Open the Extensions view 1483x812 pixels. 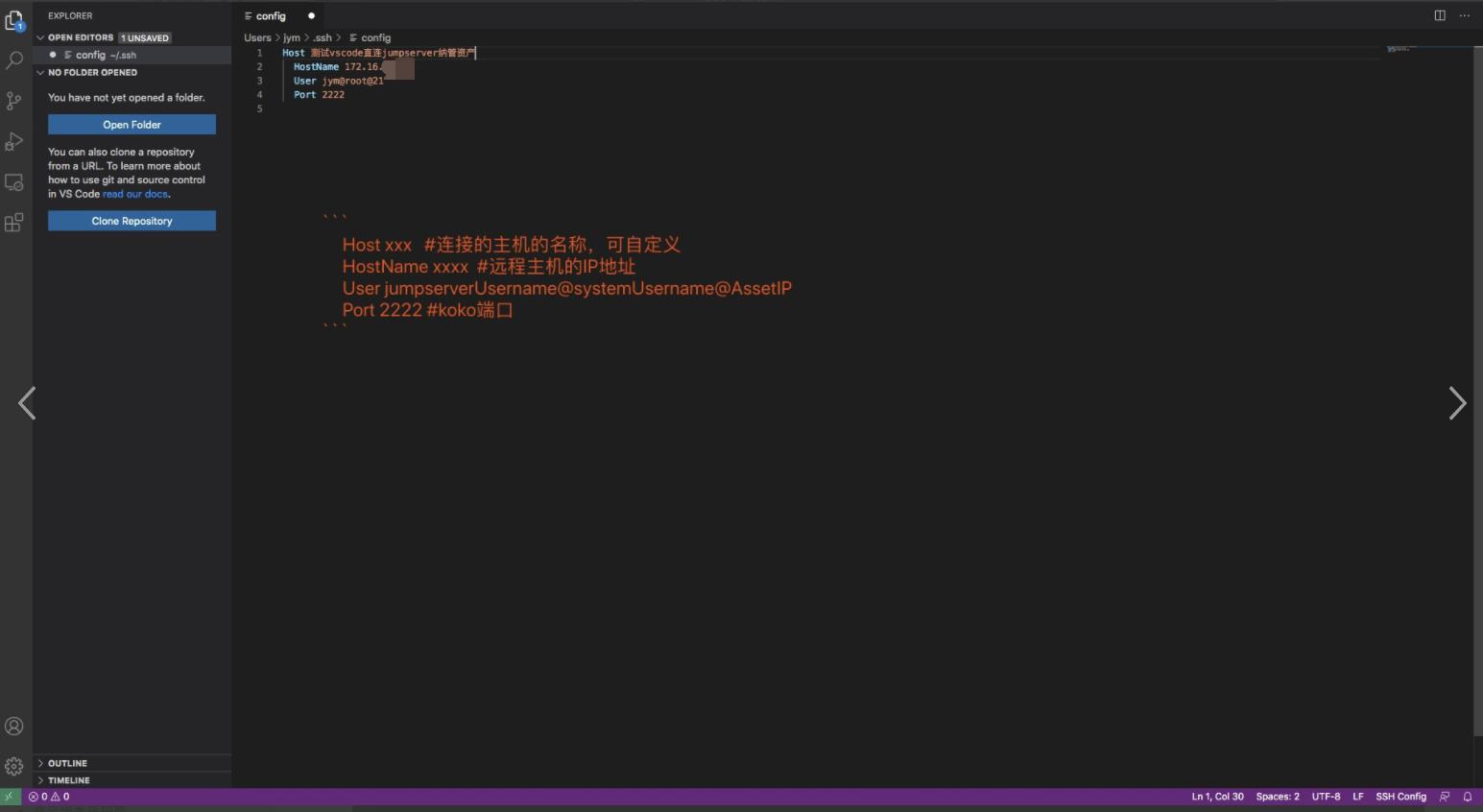13,222
